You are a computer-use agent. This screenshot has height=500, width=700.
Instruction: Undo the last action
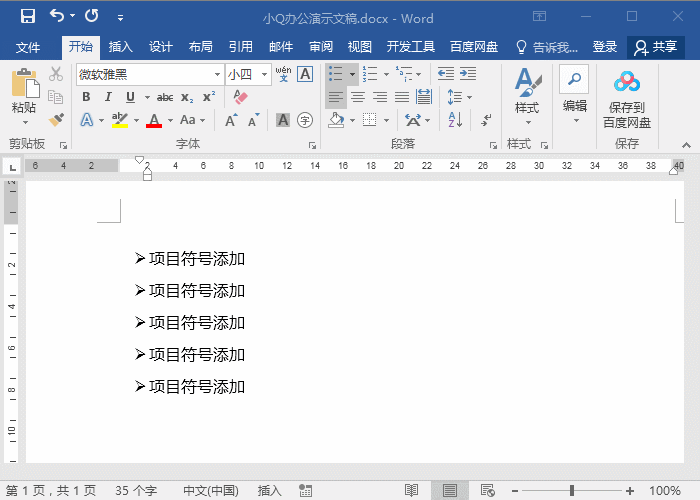pyautogui.click(x=57, y=16)
